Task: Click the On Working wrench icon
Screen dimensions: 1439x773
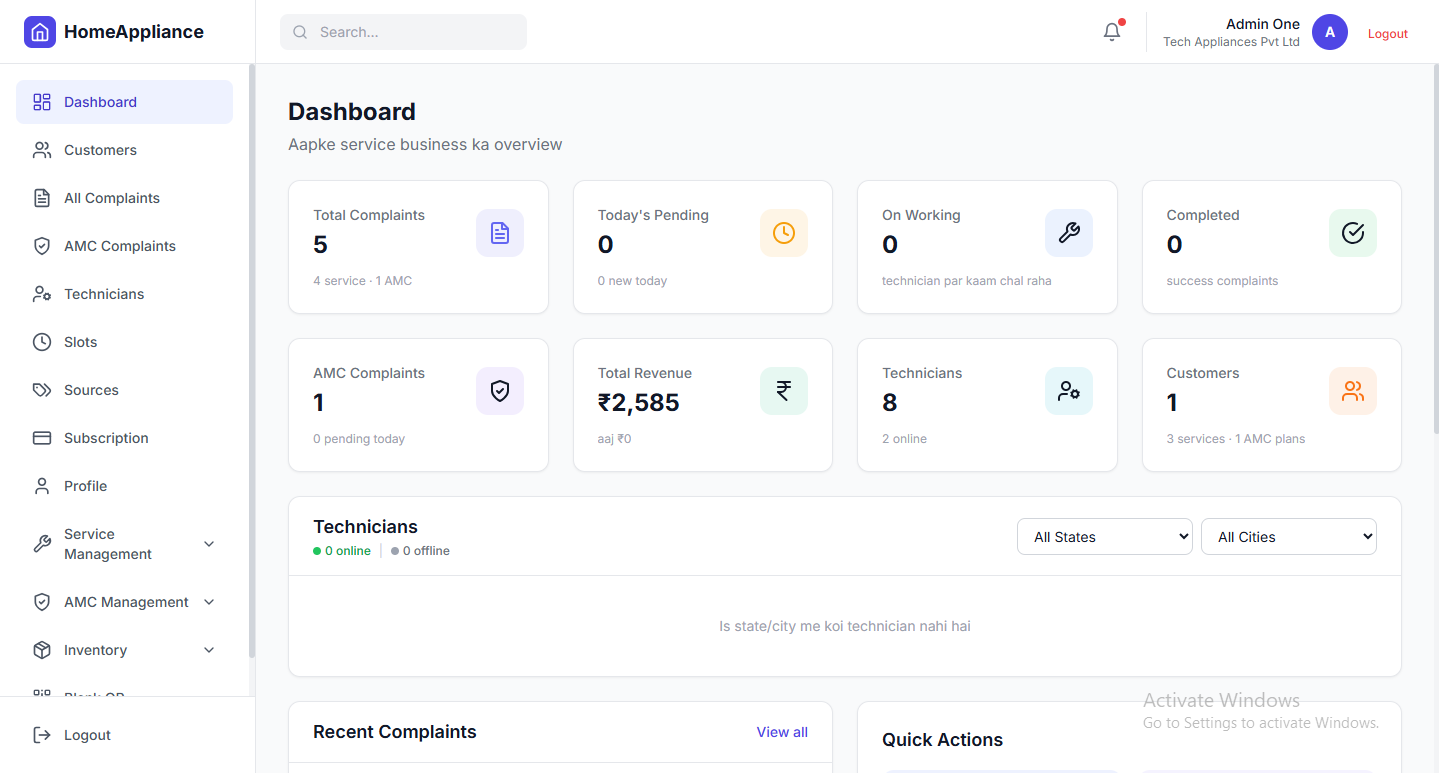Action: point(1069,233)
